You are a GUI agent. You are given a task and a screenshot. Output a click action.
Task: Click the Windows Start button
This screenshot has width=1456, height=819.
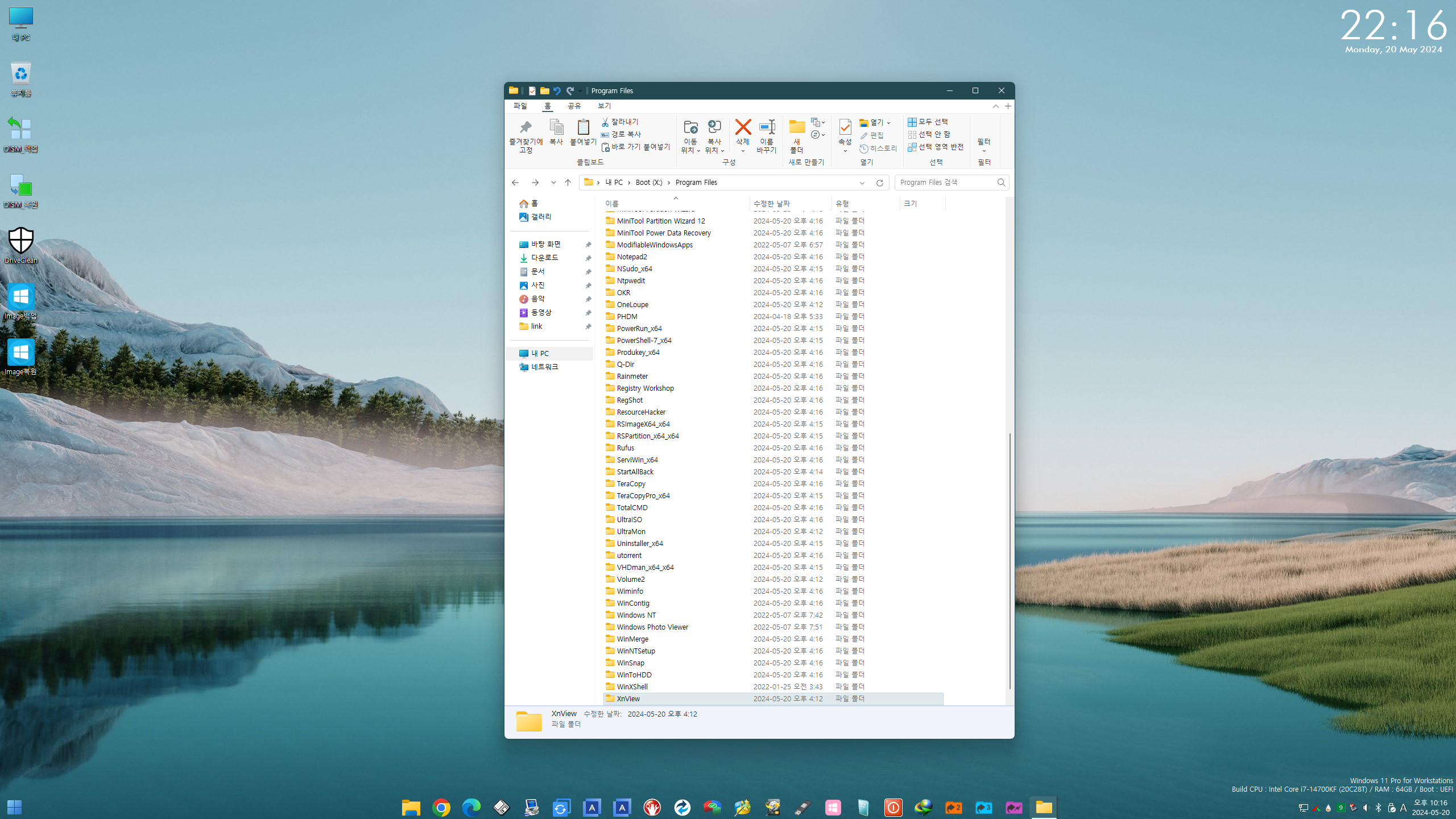14,807
